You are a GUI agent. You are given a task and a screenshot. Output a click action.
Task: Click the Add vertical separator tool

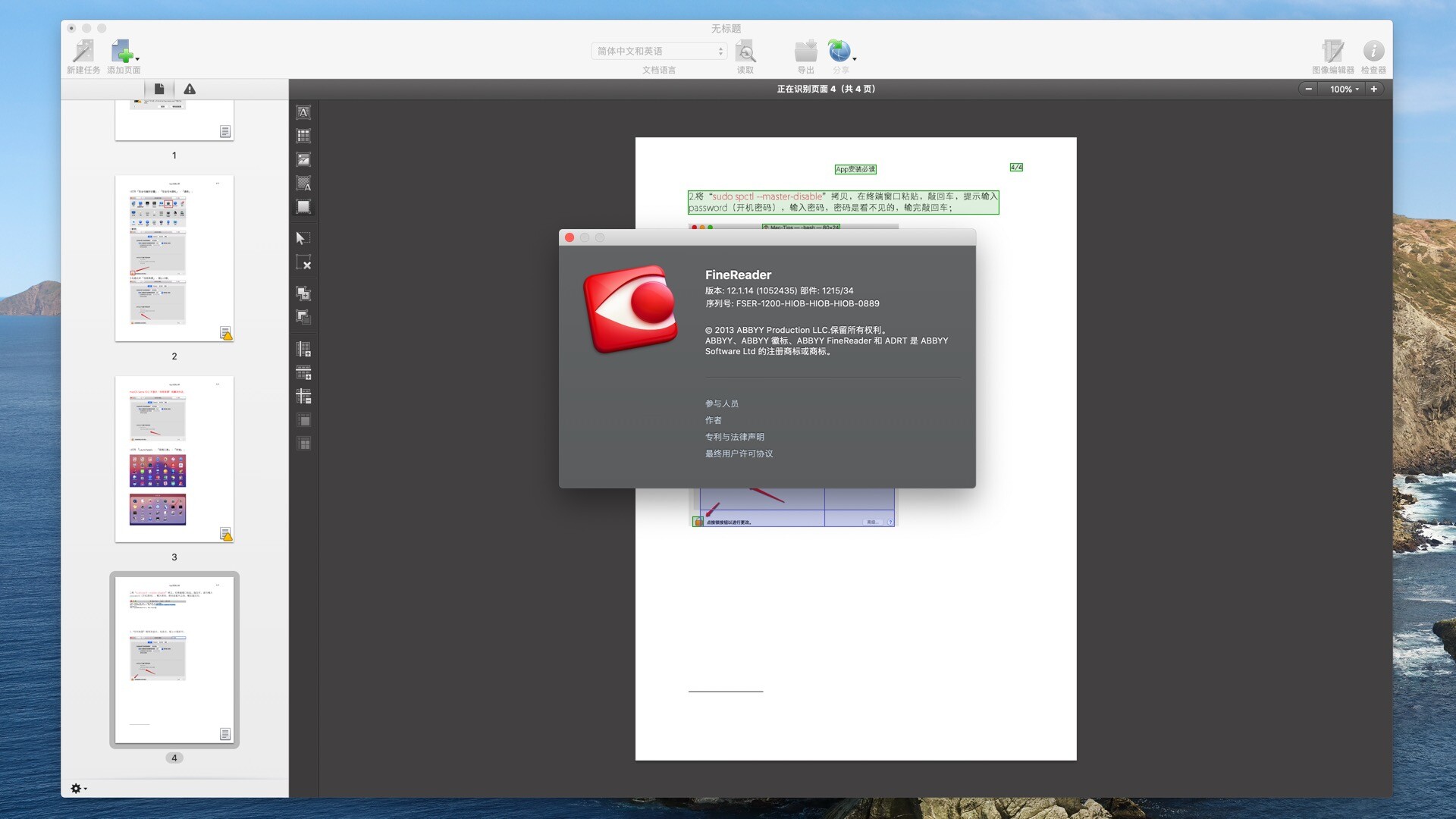coord(303,349)
